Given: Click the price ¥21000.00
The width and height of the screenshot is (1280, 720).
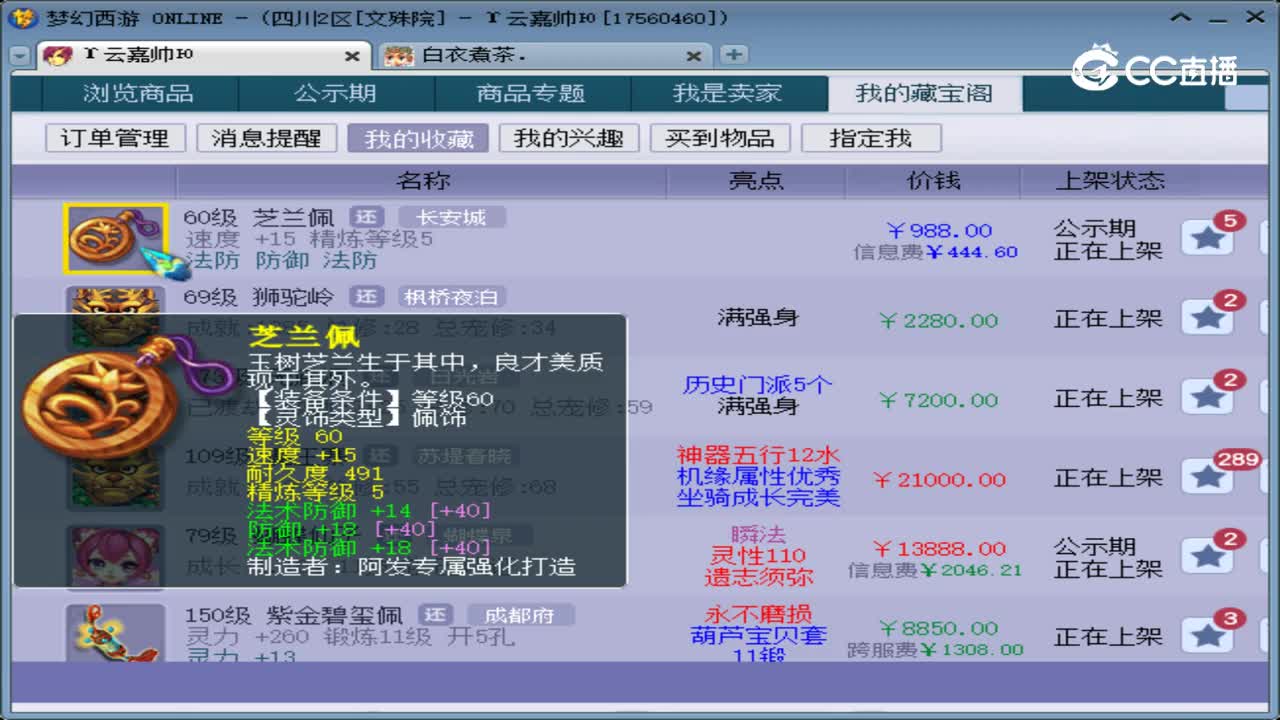Looking at the screenshot, I should click(939, 480).
